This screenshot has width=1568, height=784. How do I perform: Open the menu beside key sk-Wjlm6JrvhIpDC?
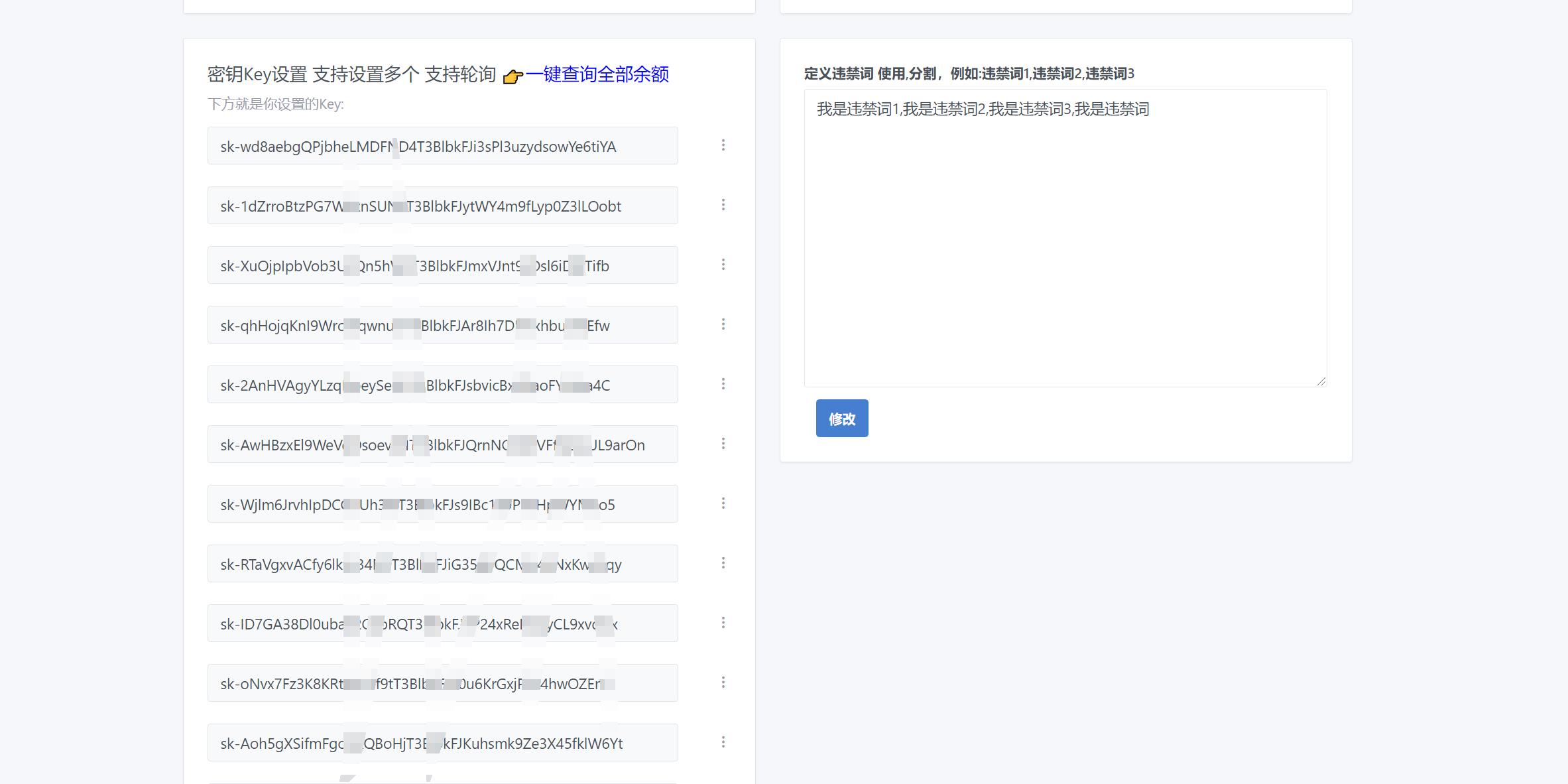pos(724,504)
